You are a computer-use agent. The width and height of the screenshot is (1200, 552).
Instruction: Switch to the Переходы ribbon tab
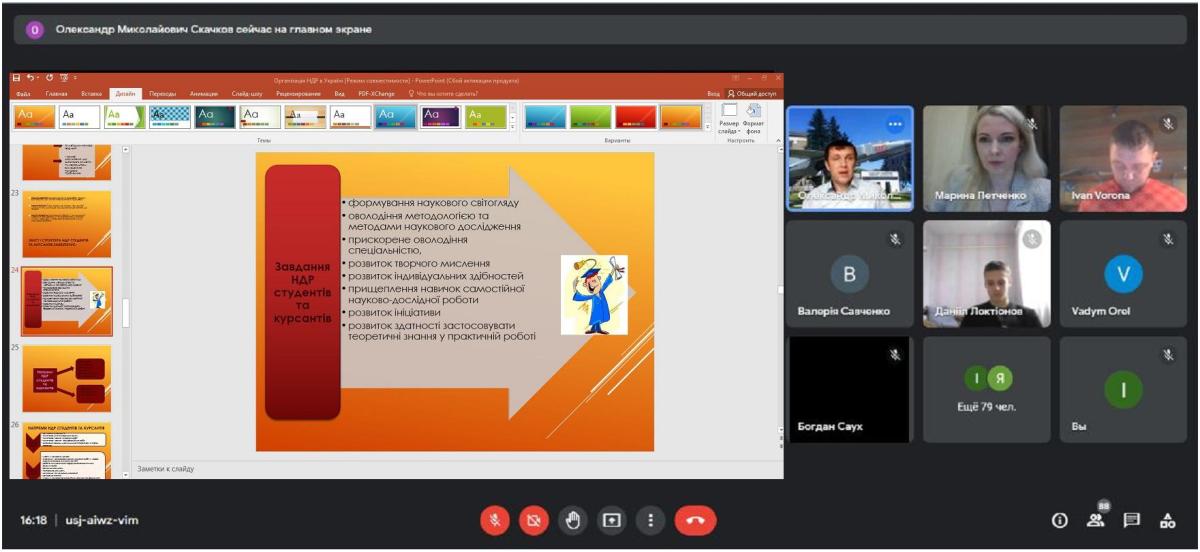pyautogui.click(x=163, y=93)
